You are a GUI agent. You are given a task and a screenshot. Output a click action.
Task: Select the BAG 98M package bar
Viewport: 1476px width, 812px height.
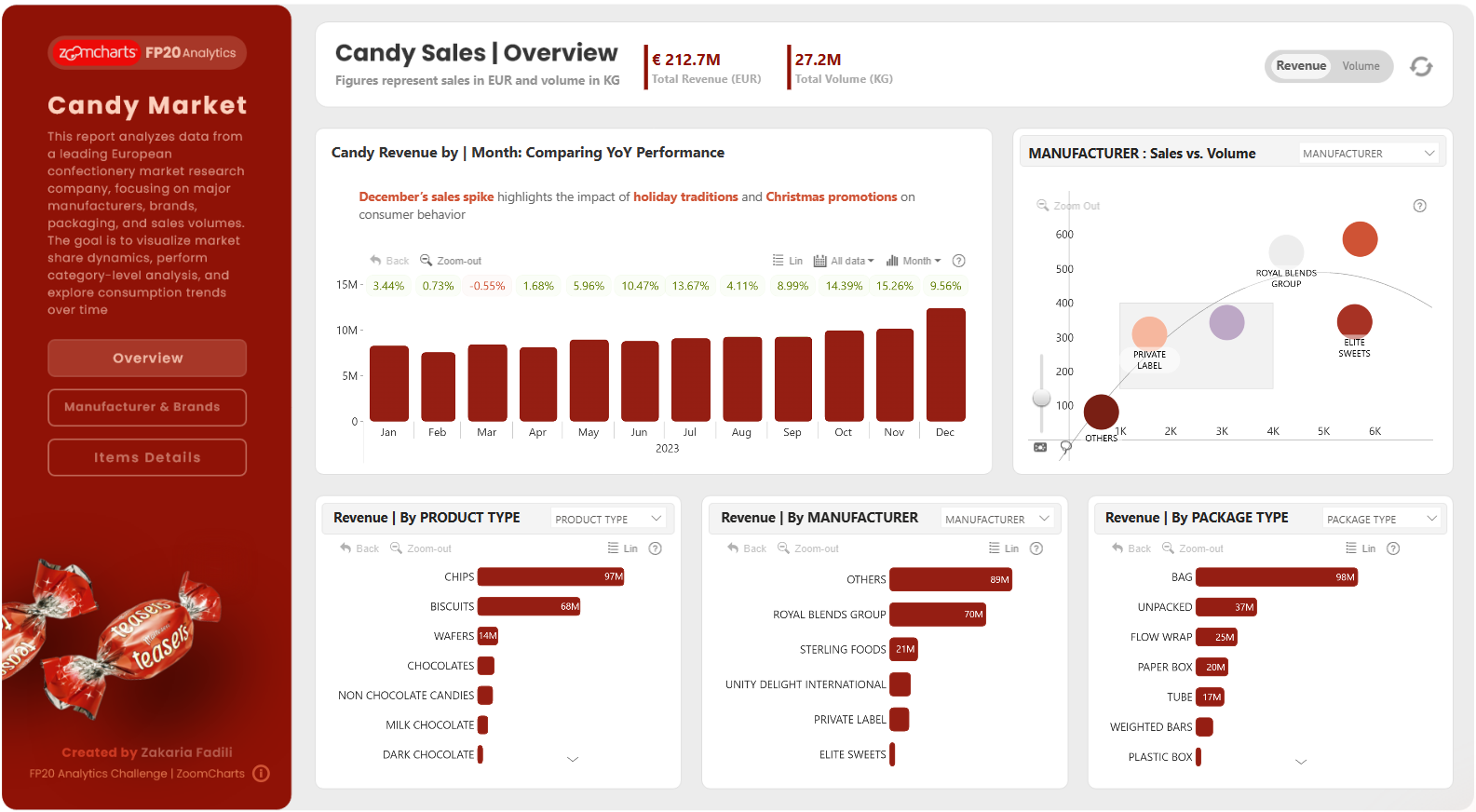[1277, 577]
